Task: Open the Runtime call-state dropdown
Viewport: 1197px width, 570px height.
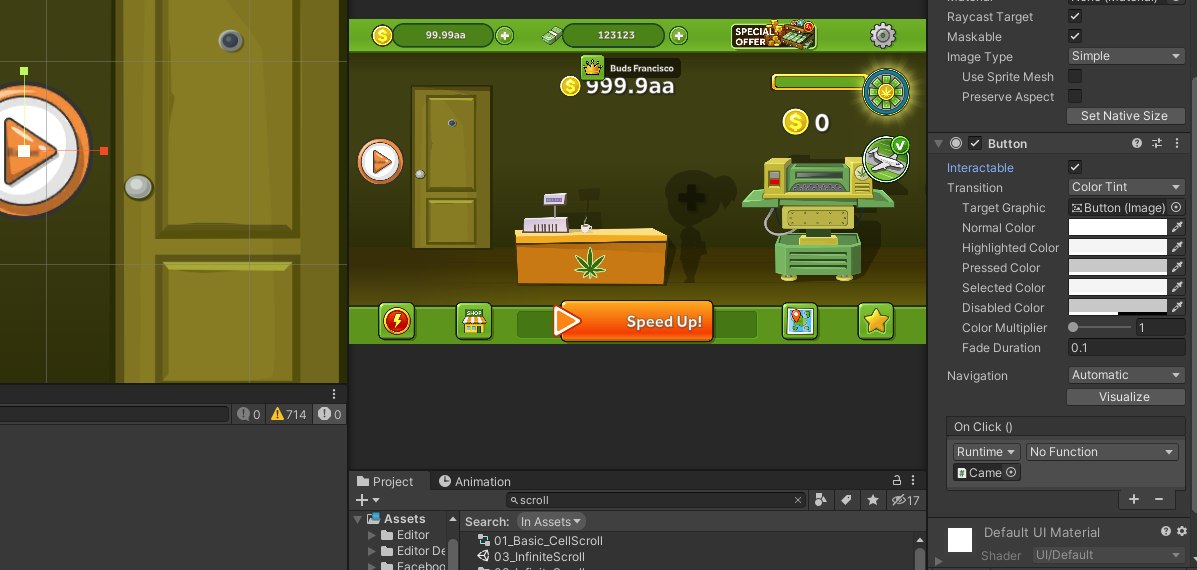Action: pos(986,452)
